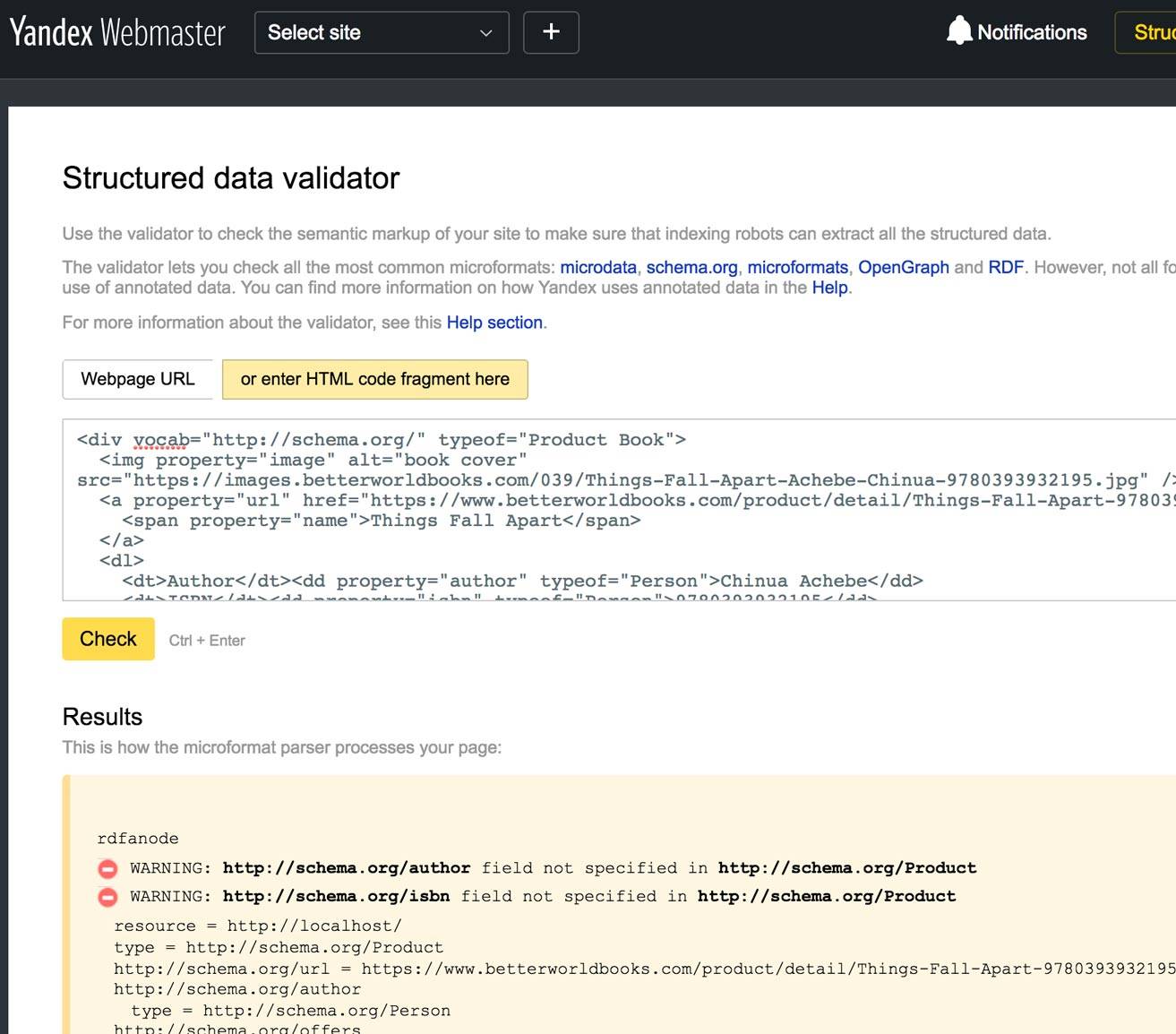Open the Yandex Webmaster logo home link
This screenshot has height=1034, width=1176.
117,32
